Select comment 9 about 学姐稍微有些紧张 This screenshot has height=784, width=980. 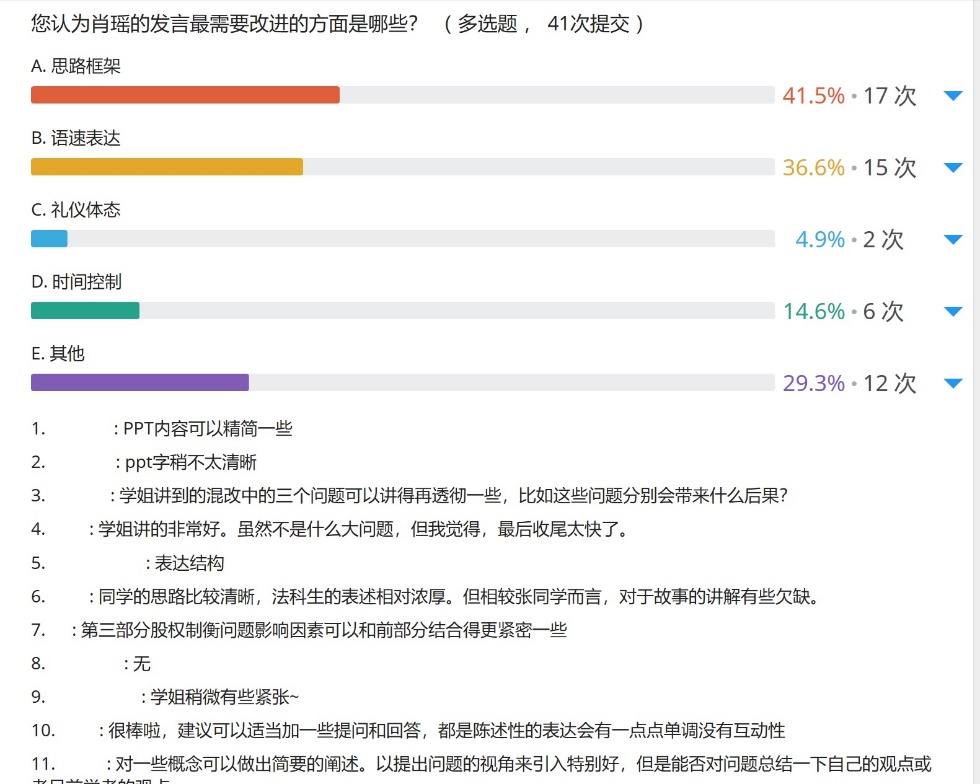click(224, 697)
